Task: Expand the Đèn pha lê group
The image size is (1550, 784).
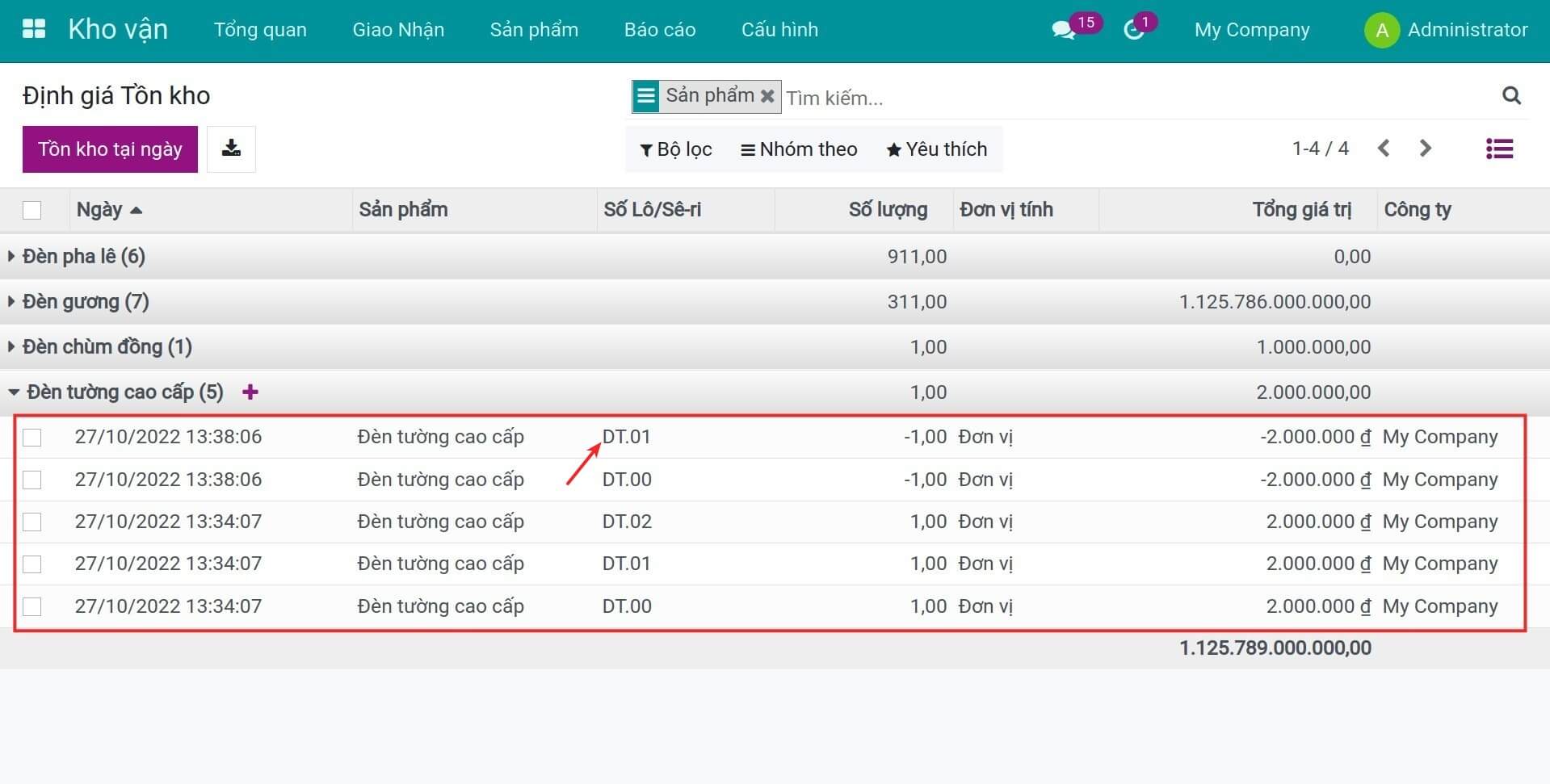Action: coord(77,257)
